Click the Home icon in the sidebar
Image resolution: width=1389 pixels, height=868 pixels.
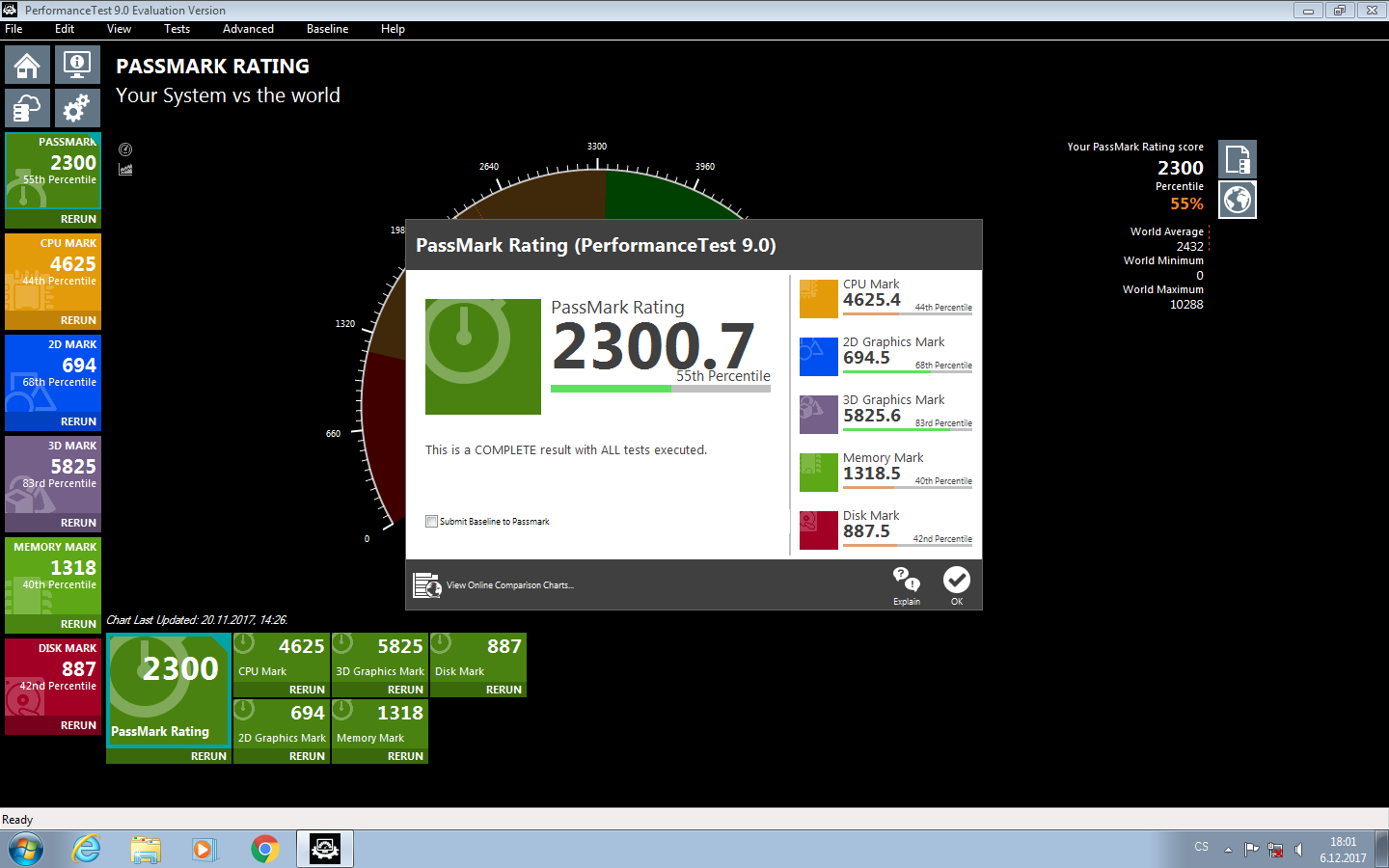[x=27, y=66]
